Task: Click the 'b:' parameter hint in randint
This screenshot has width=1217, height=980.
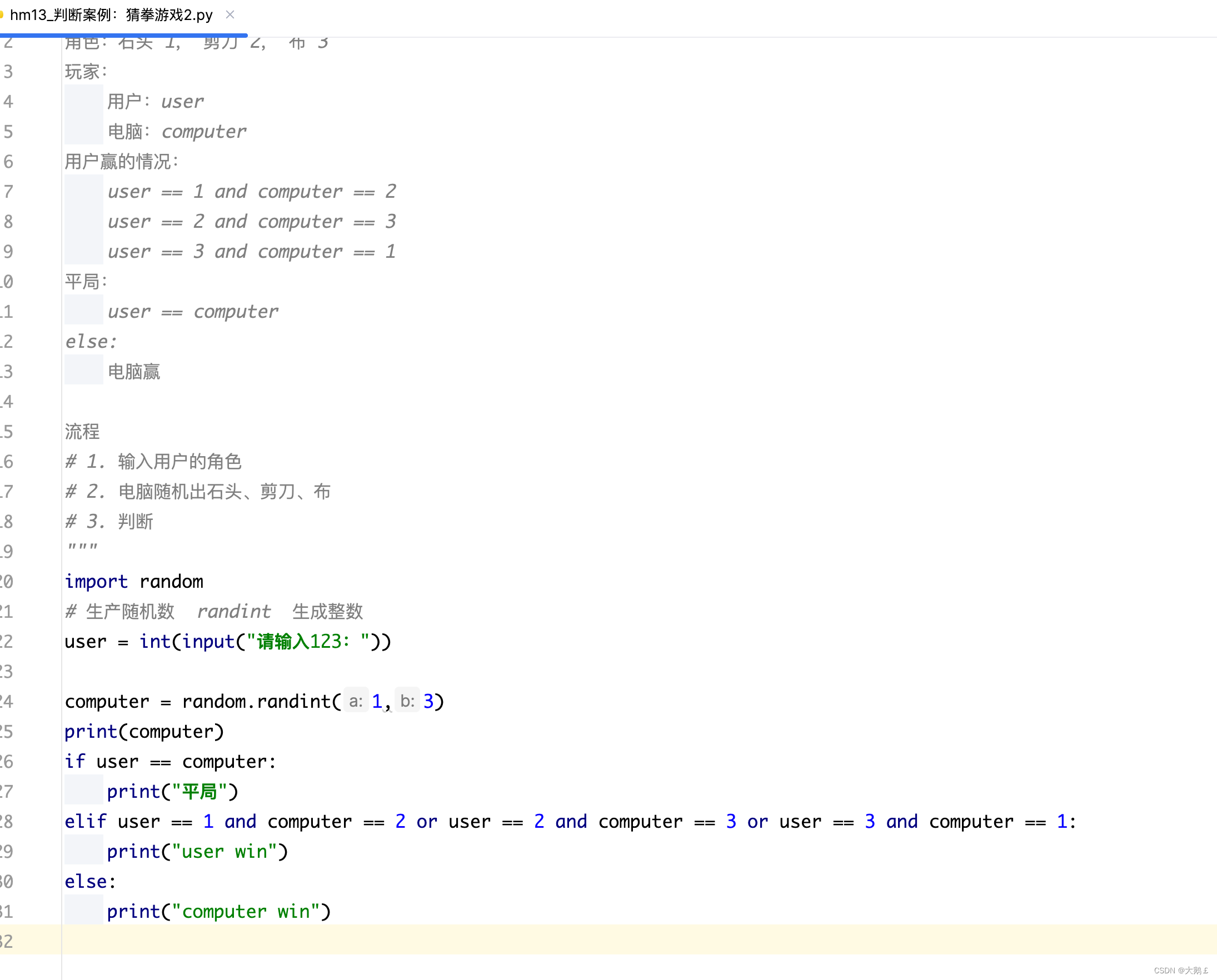Action: pyautogui.click(x=407, y=701)
